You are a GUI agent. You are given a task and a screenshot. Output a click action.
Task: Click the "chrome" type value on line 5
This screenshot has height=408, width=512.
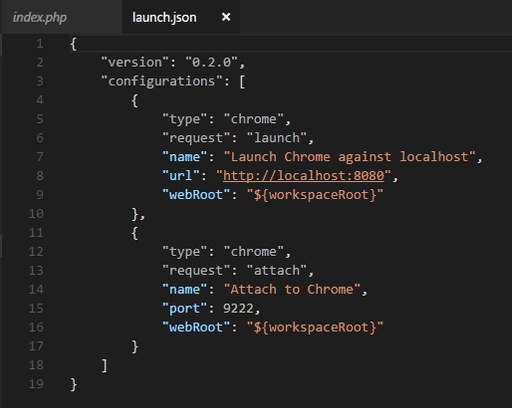coord(253,119)
